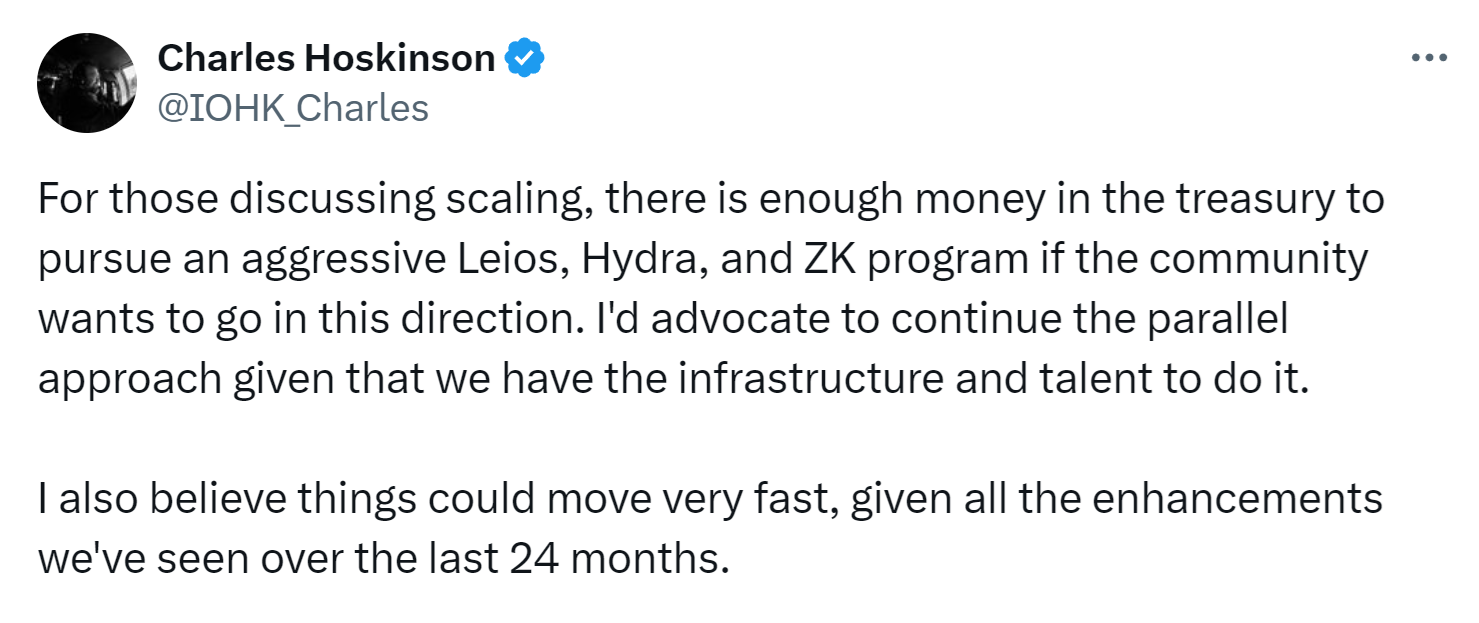Open the tweet's three-dot More options menu
Image resolution: width=1479 pixels, height=623 pixels.
click(1429, 59)
